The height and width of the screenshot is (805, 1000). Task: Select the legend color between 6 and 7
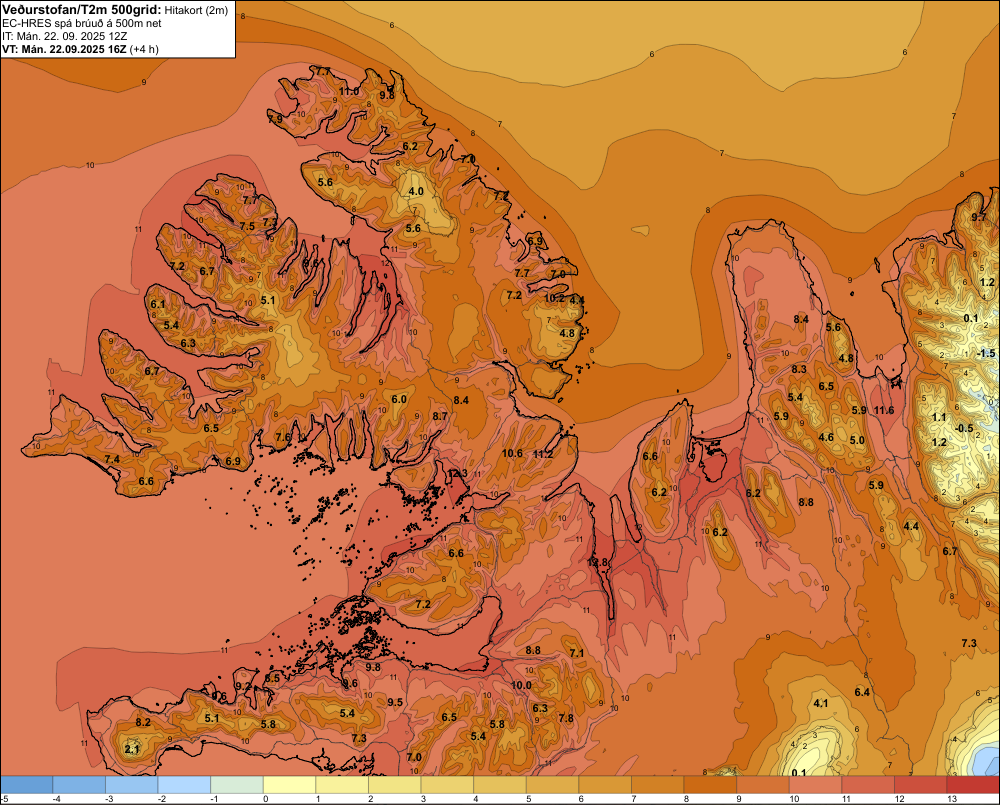(x=605, y=785)
